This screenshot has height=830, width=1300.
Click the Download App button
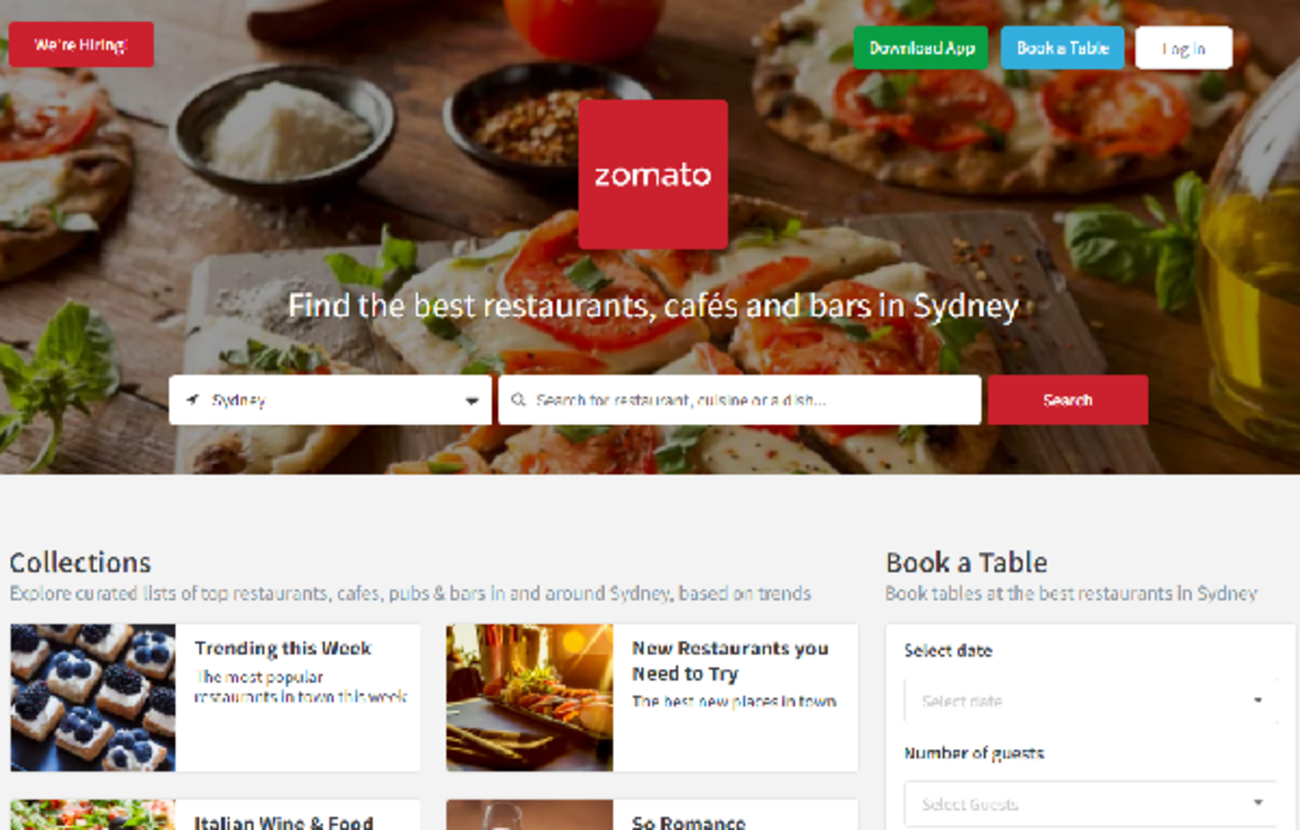pos(921,48)
